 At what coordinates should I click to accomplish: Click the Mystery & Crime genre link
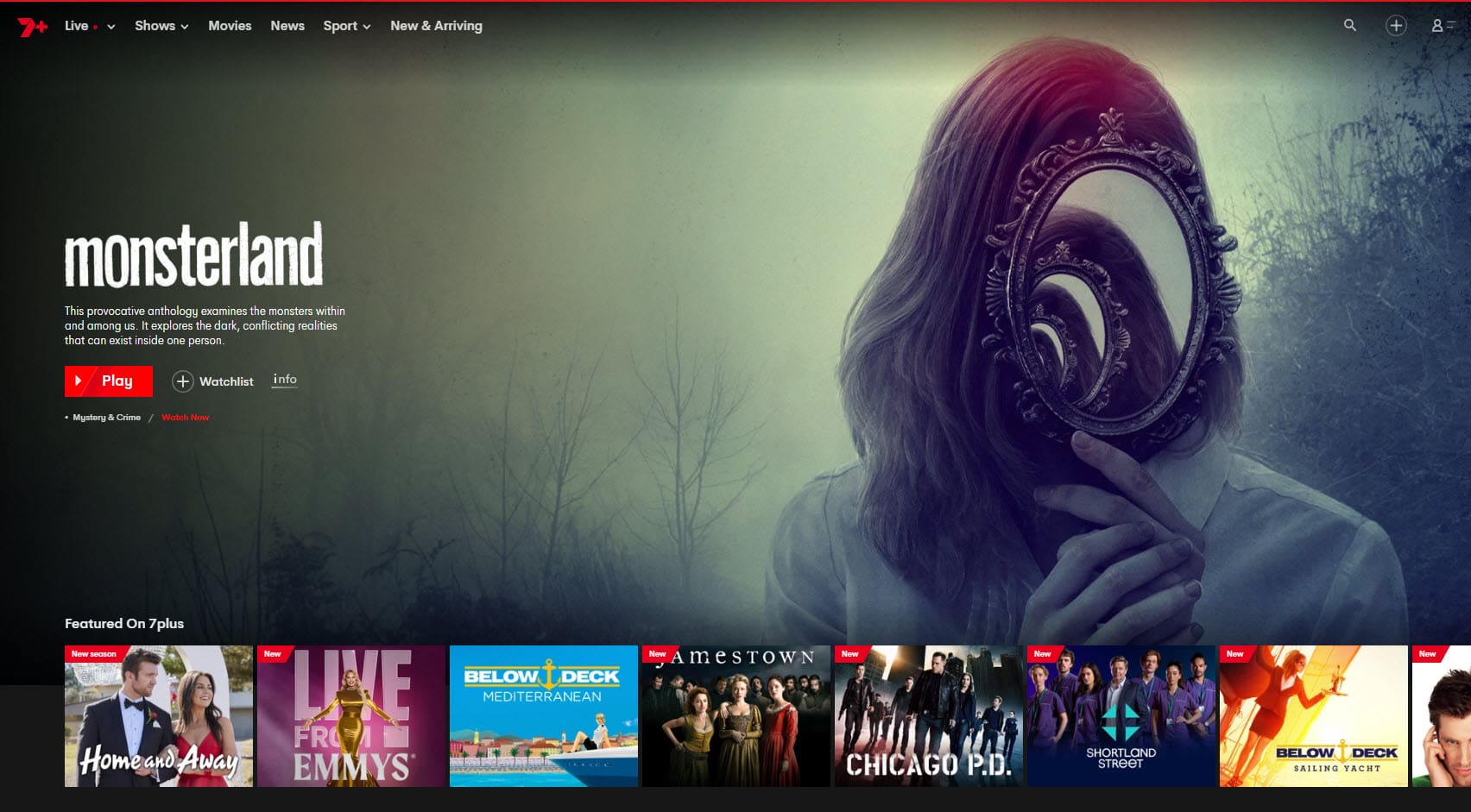pyautogui.click(x=106, y=418)
